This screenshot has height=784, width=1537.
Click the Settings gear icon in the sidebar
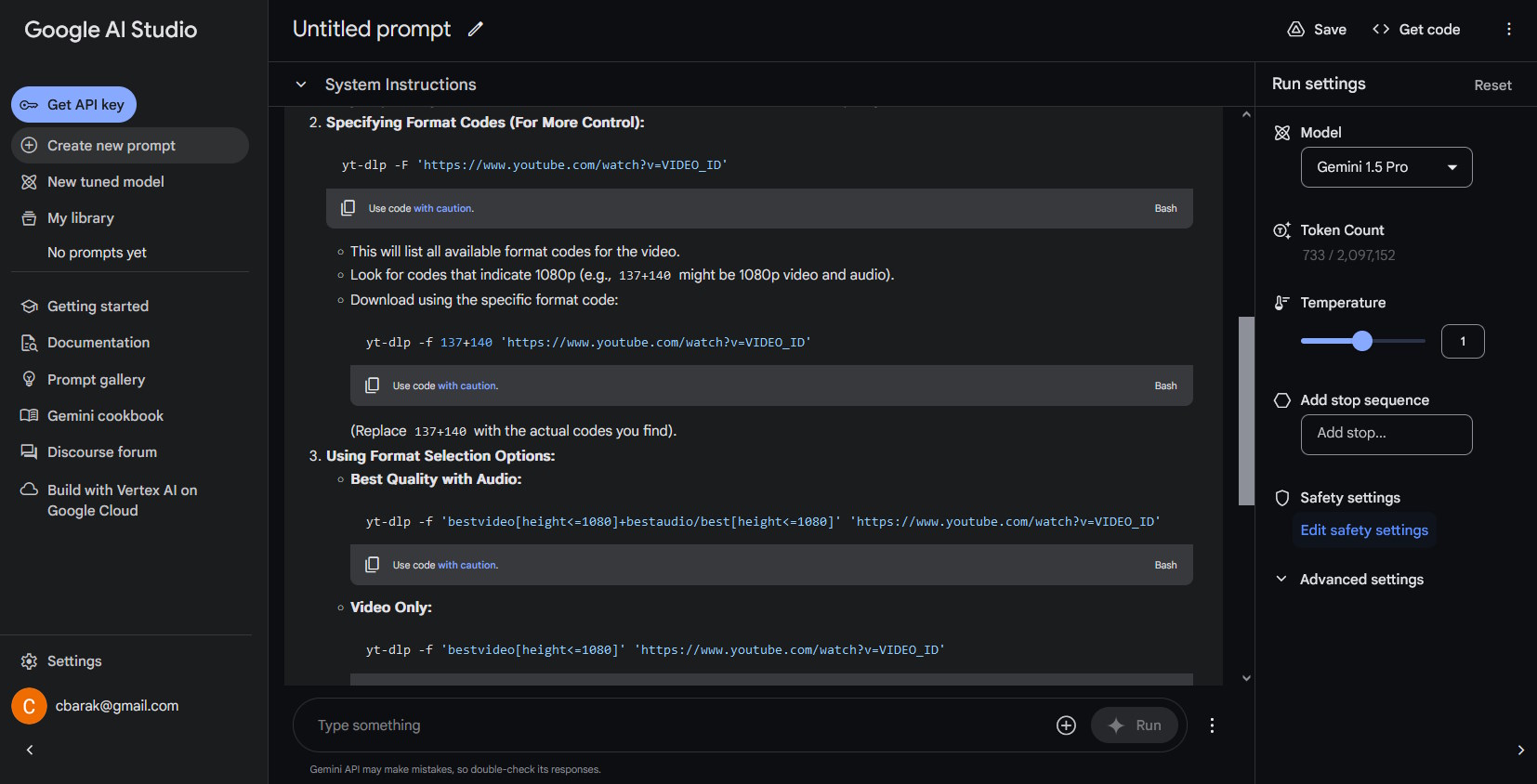click(29, 661)
